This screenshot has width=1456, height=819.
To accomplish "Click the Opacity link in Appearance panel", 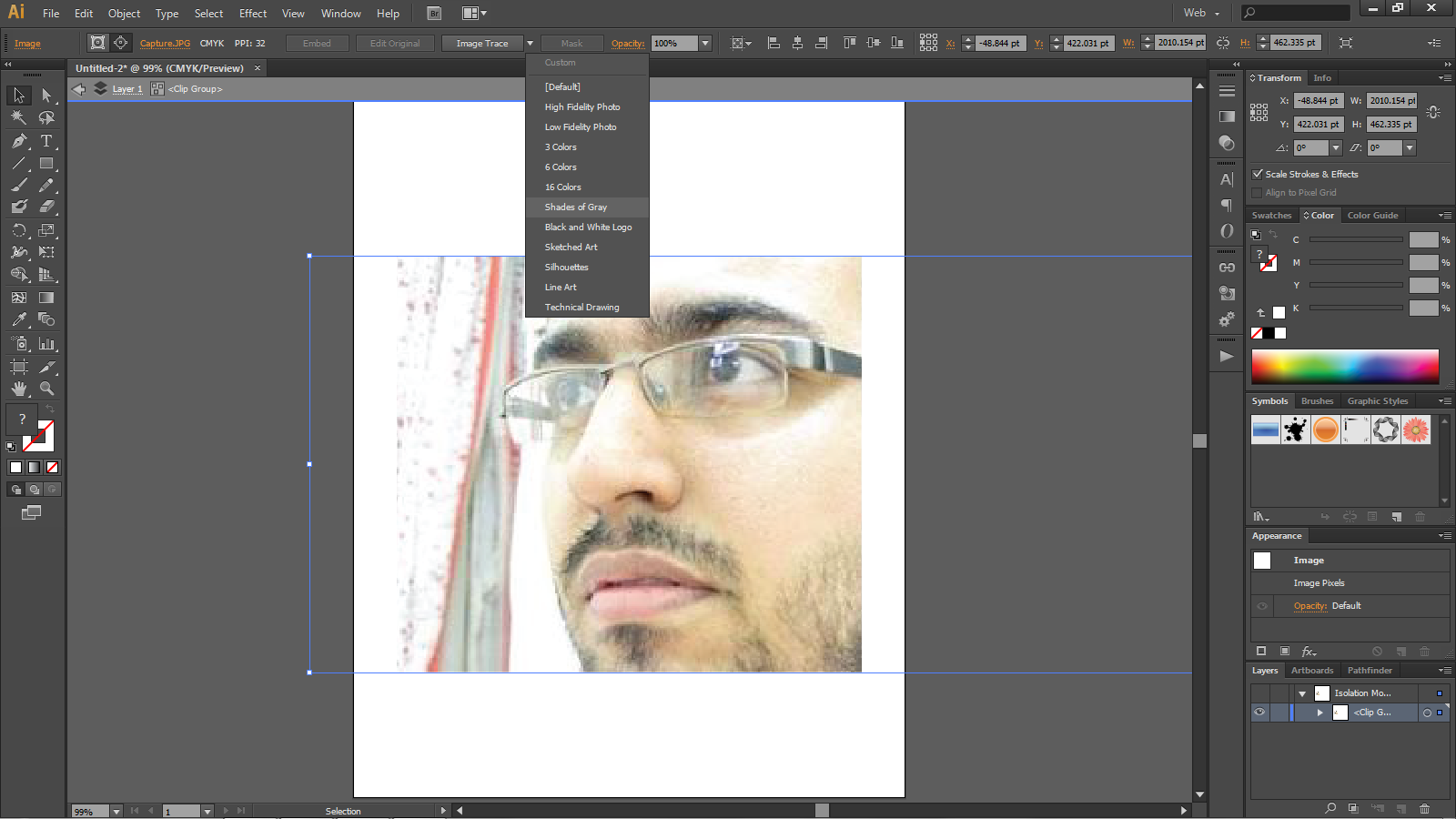I will click(x=1310, y=606).
